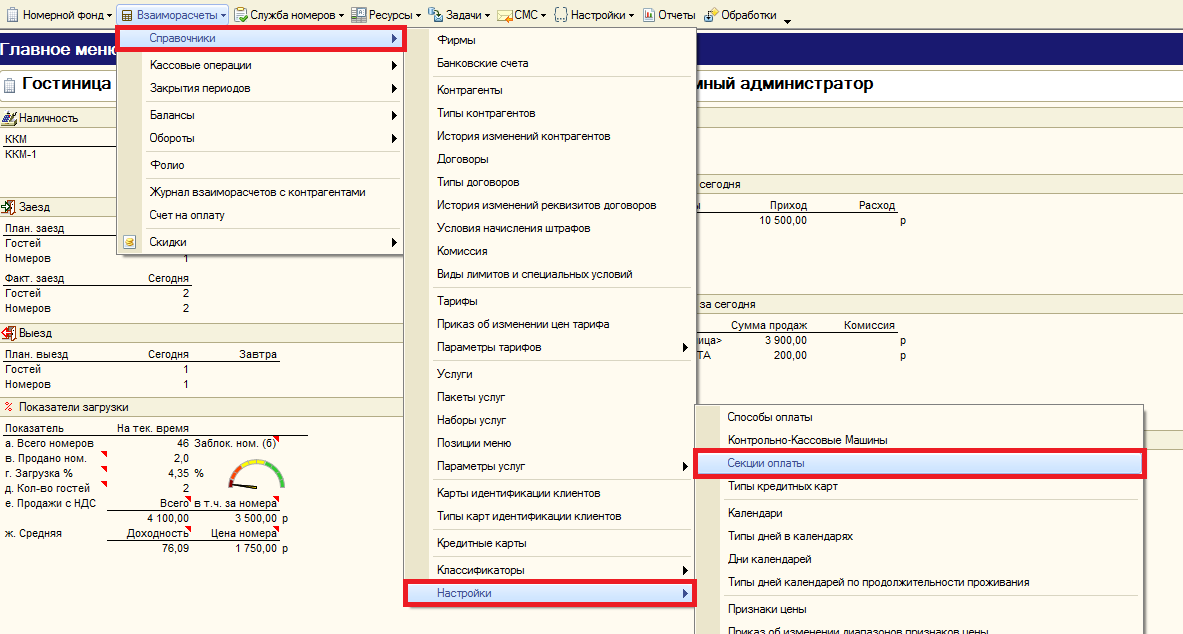1183x634 pixels.
Task: Click the Наличность section icon
Action: coord(9,118)
